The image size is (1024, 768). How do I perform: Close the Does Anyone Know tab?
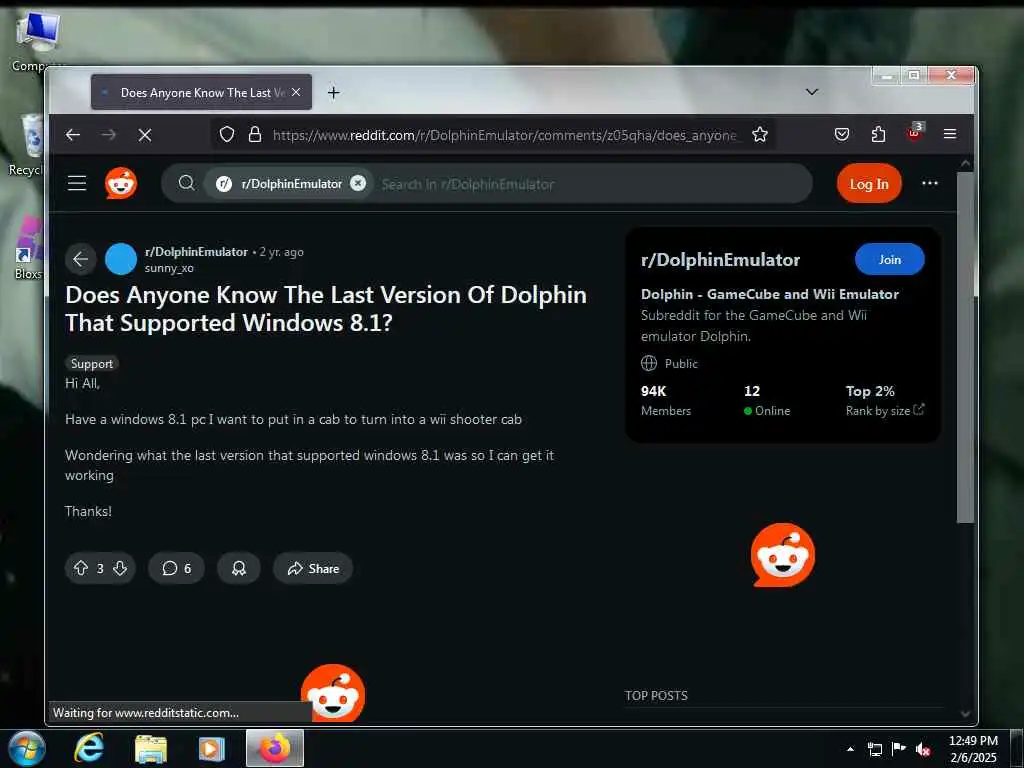pos(296,93)
